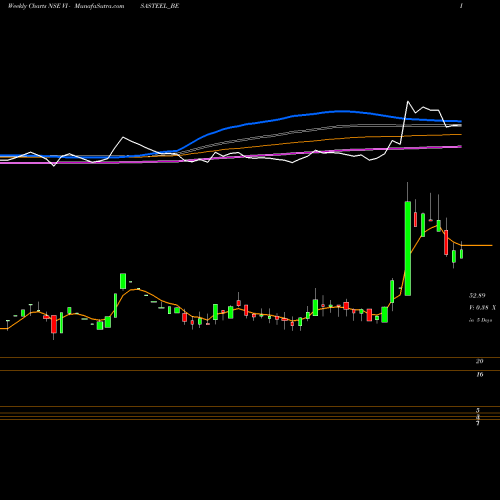Click the tallest green candlestick body
Viewport: 500px width, 500px height.
pos(408,248)
